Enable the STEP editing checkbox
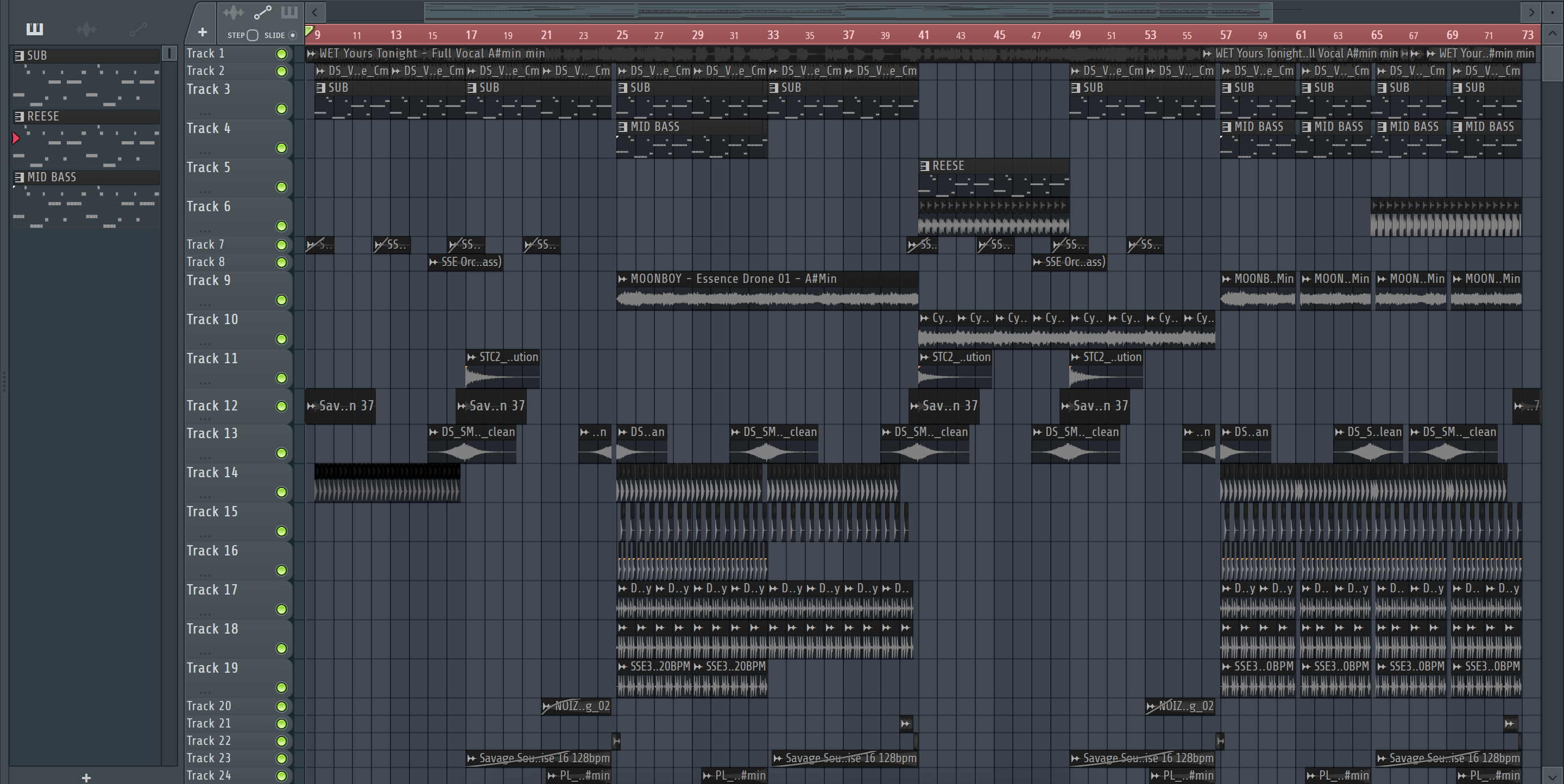Viewport: 1564px width, 784px height. pyautogui.click(x=253, y=35)
